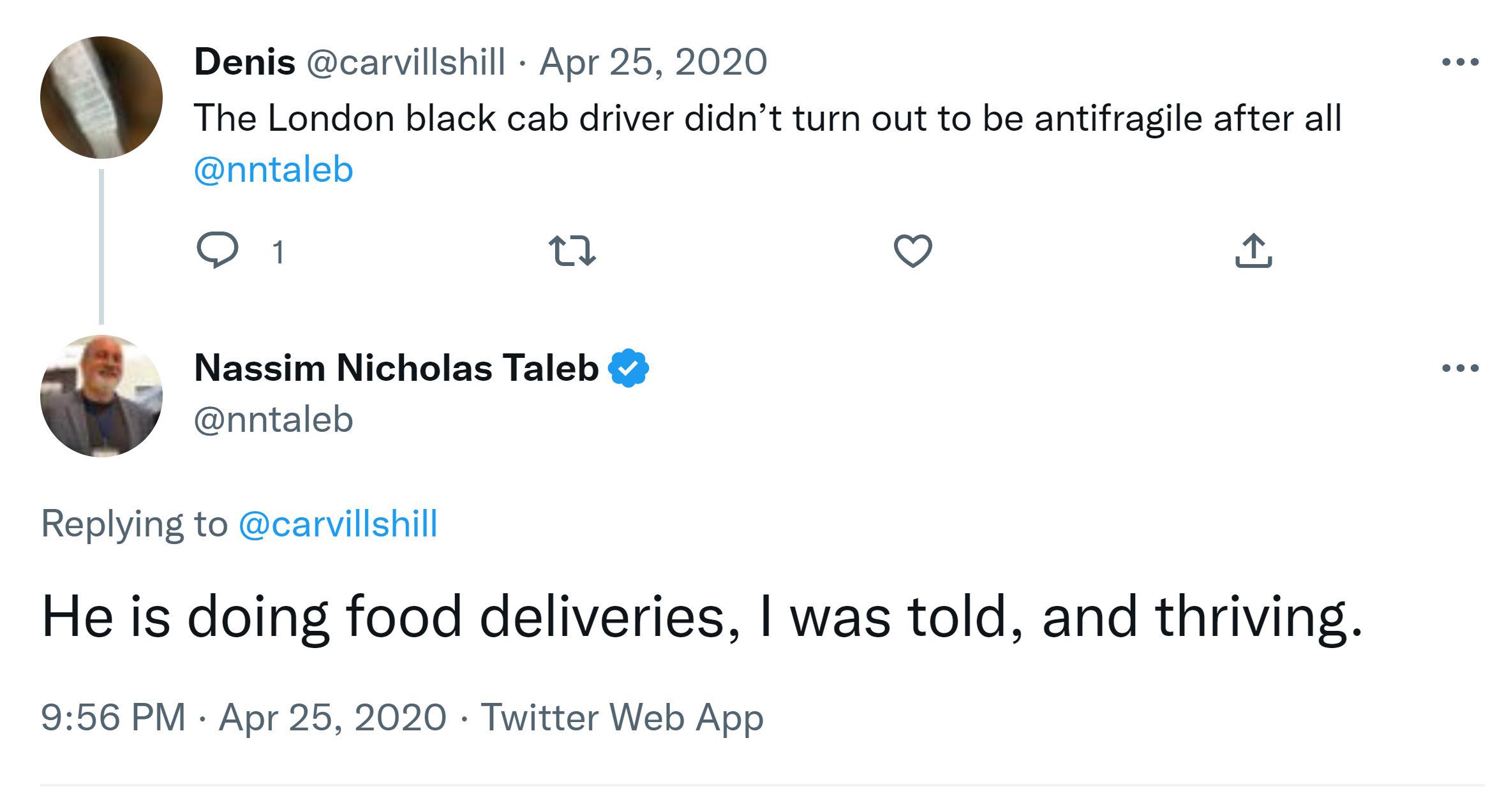The image size is (1511, 812).
Task: Follow the @carvillshill link after Replying to
Action: click(338, 524)
